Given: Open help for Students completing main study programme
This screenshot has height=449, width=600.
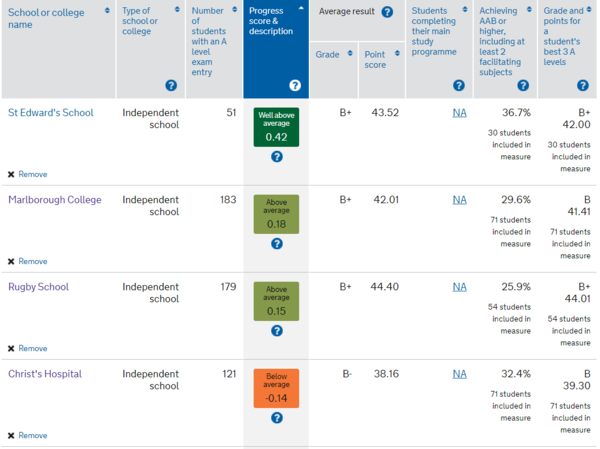Looking at the screenshot, I should tap(459, 85).
